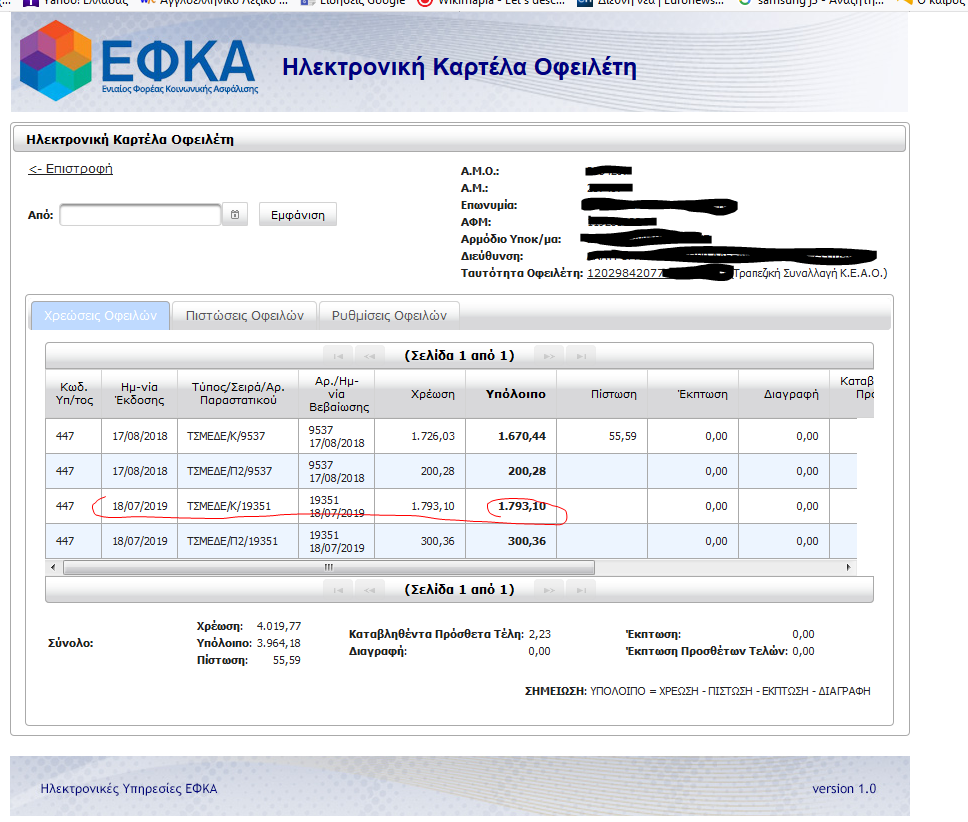Switch to Πιστώσεις Οφειλών tab
Screen dimensions: 968x822
tap(244, 315)
